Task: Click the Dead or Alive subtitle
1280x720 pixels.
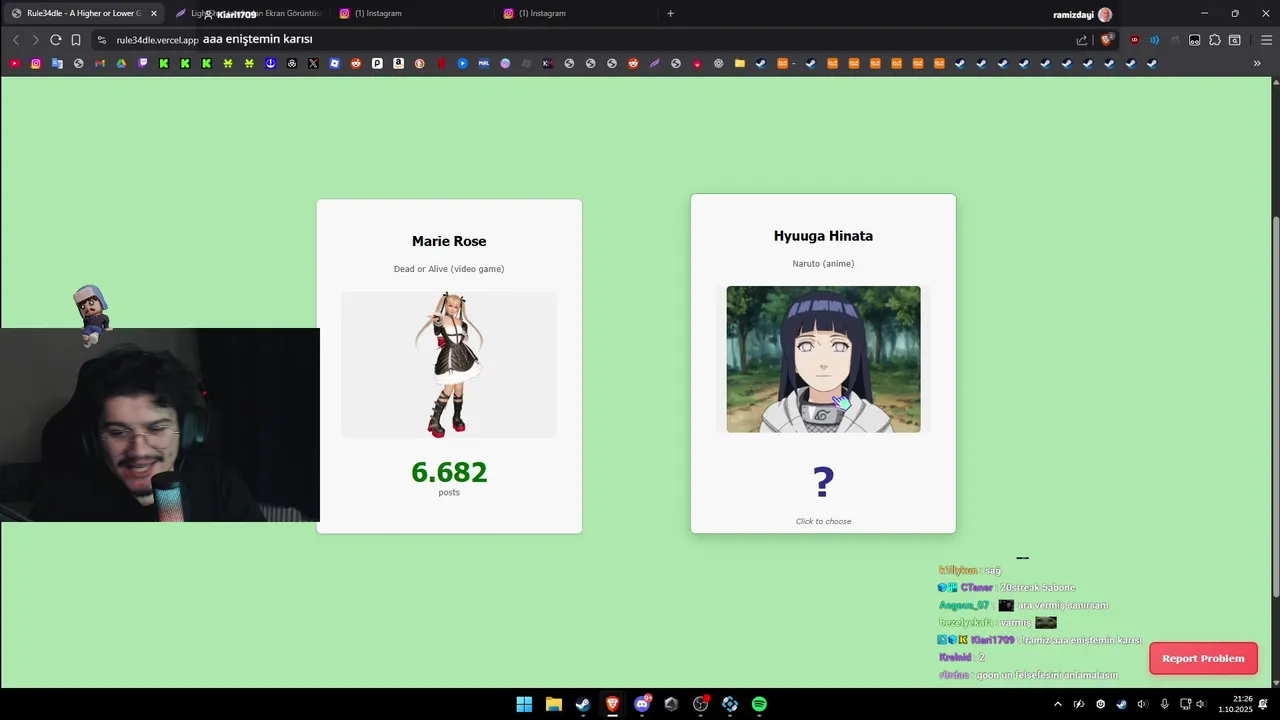Action: [449, 269]
